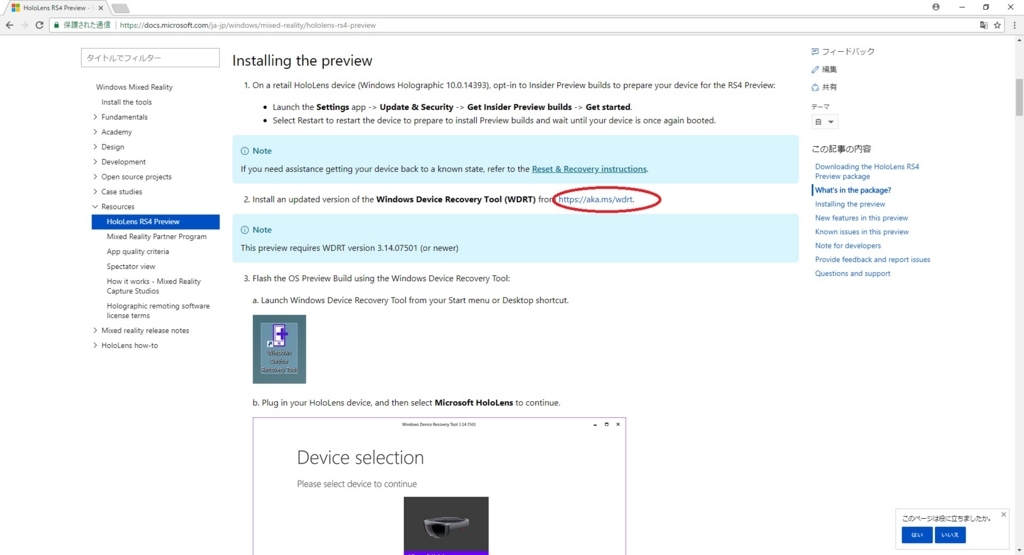
Task: Click the 編集 edit pencil icon
Action: 815,69
